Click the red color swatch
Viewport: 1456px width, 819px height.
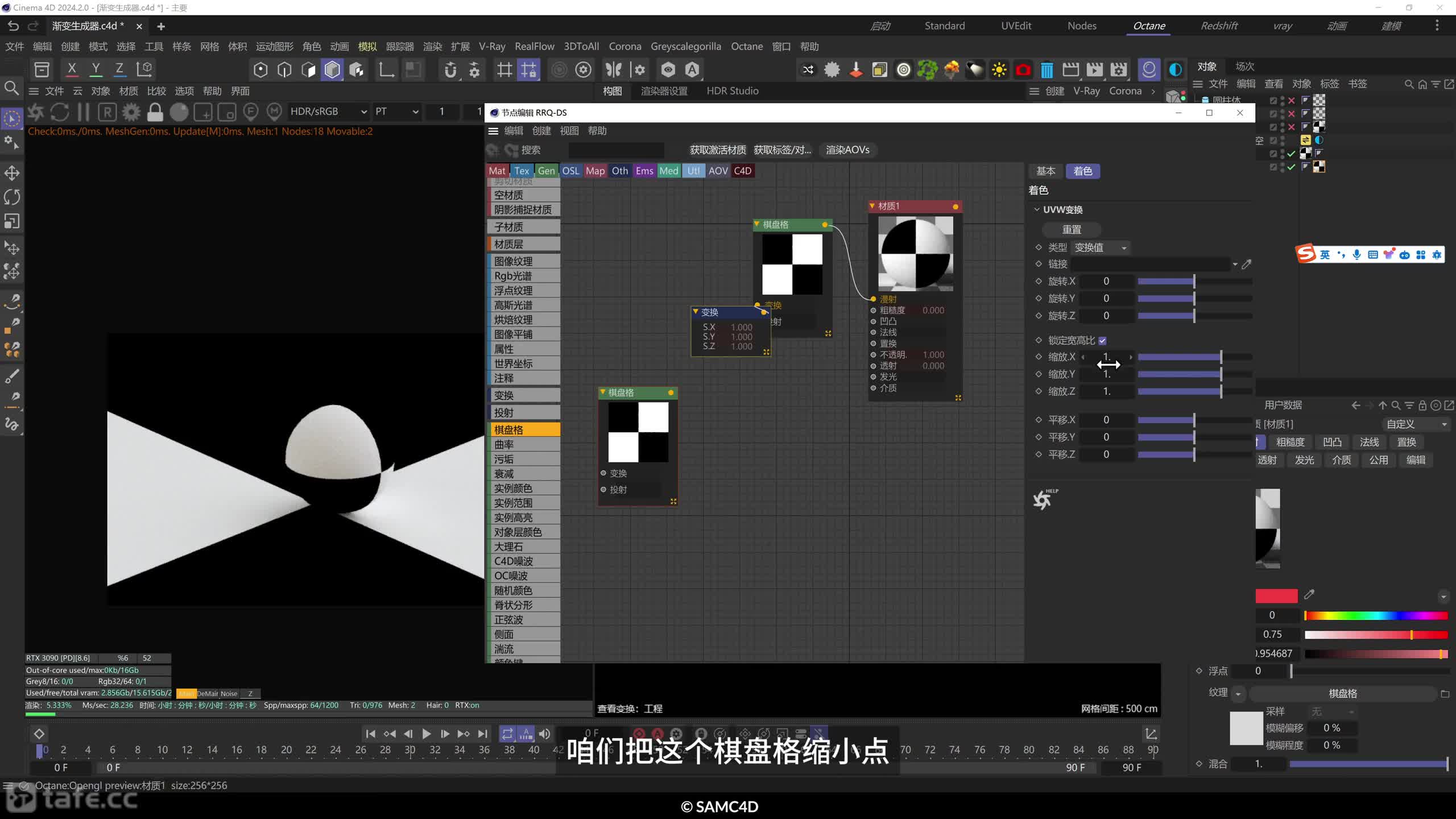(1276, 596)
